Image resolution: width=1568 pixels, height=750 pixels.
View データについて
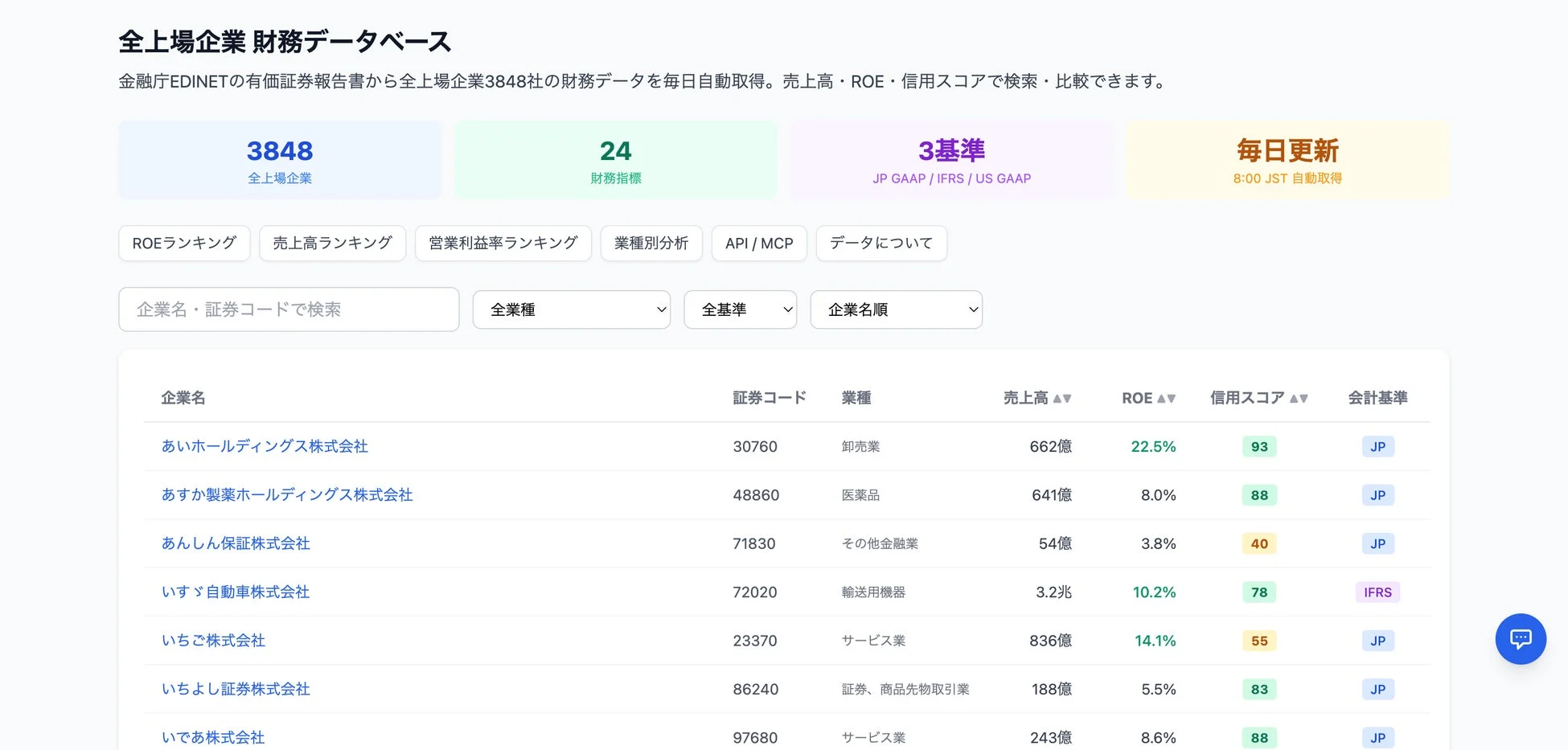[881, 243]
